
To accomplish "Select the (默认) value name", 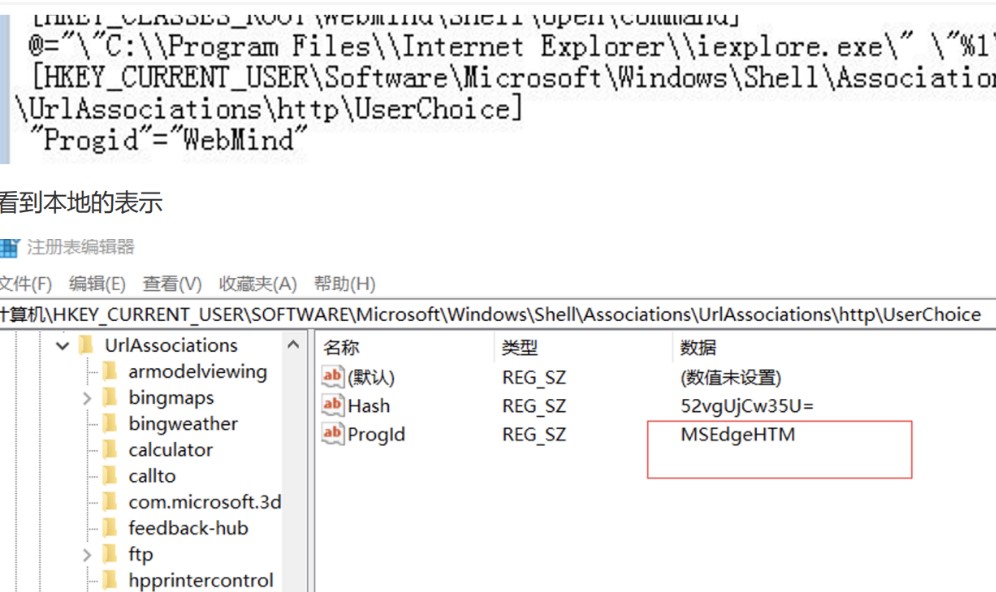I will click(x=371, y=377).
